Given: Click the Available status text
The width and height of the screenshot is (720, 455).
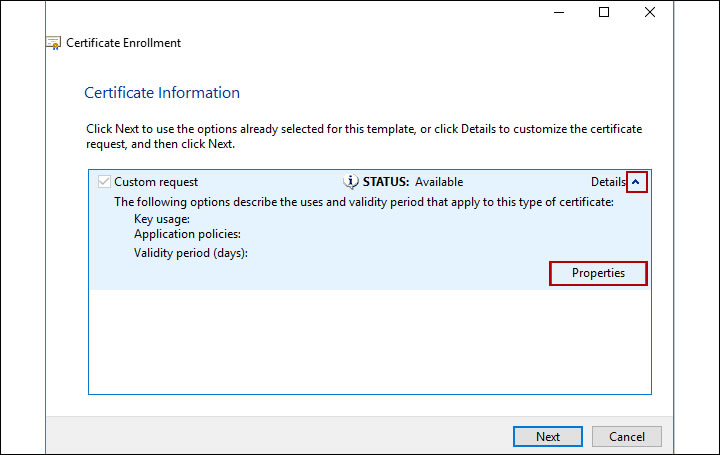Looking at the screenshot, I should [x=439, y=182].
